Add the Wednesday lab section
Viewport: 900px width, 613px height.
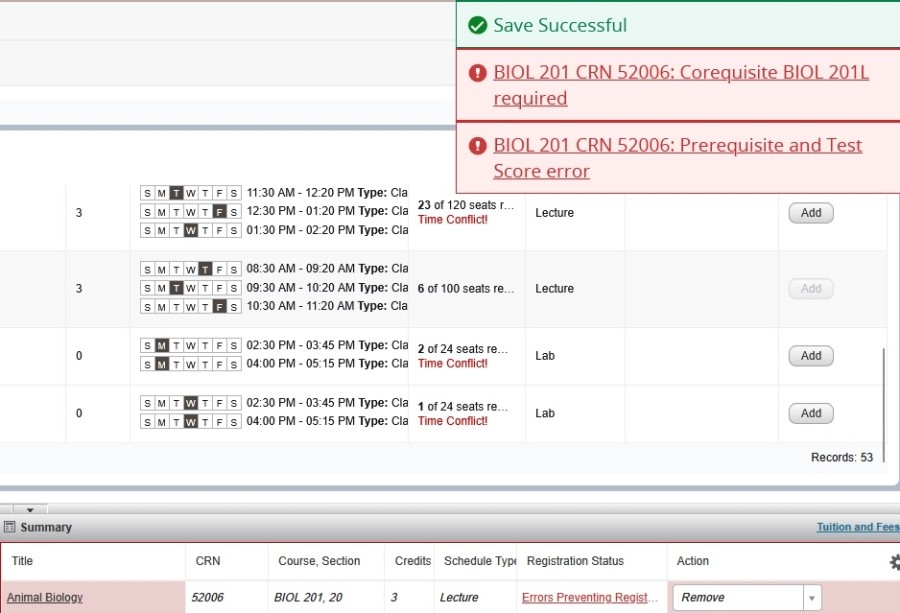[810, 414]
